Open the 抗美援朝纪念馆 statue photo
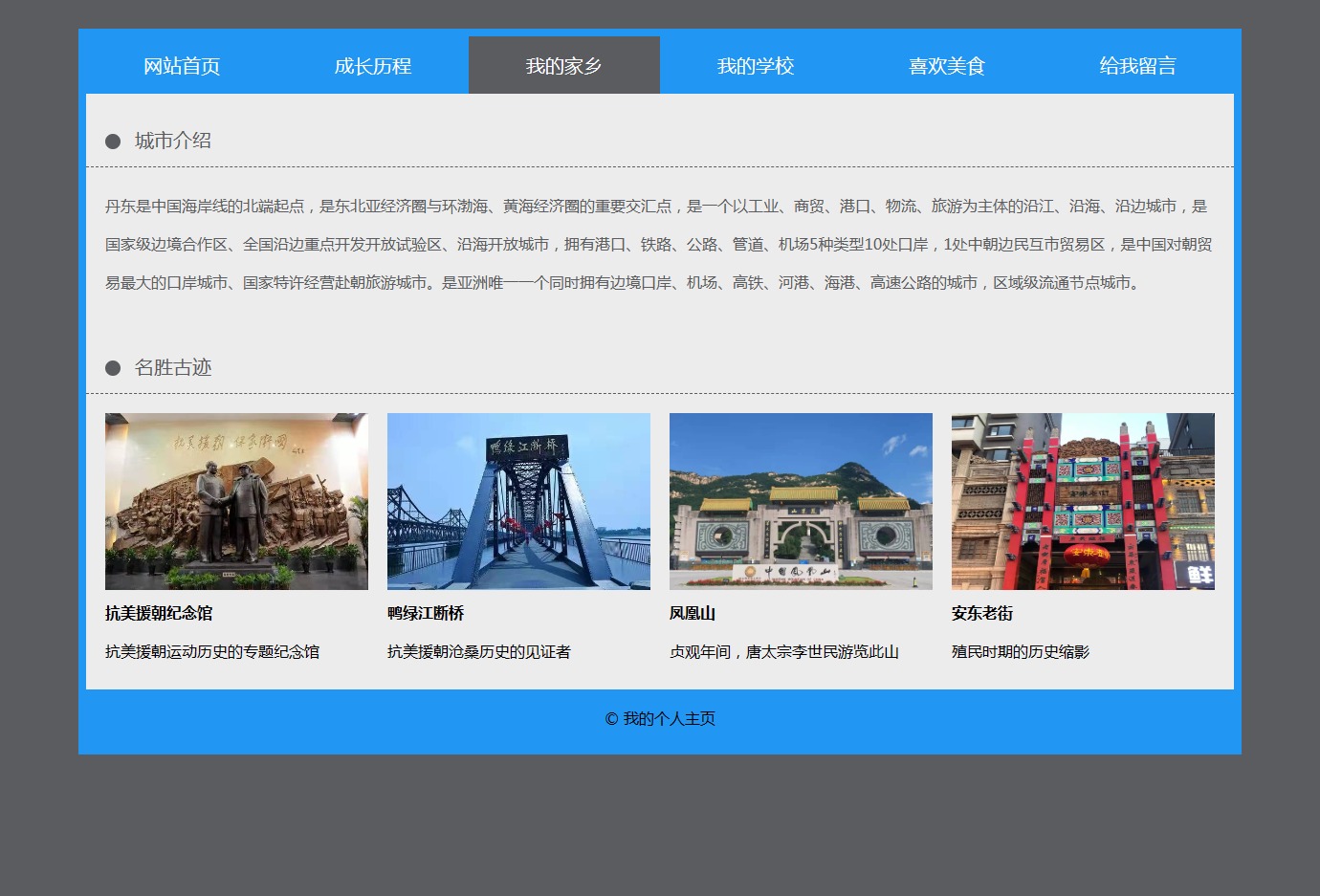1320x896 pixels. pyautogui.click(x=236, y=501)
